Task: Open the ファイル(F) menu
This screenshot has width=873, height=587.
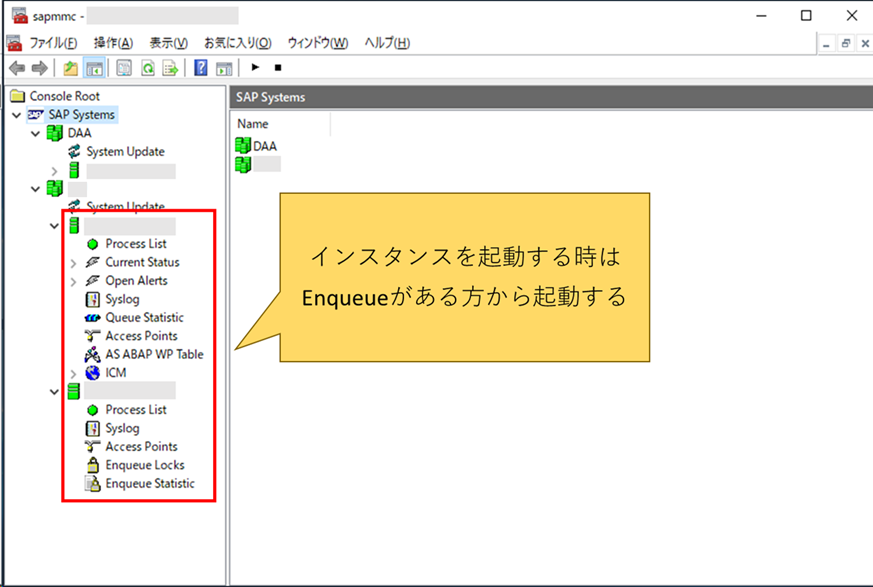Action: 53,43
